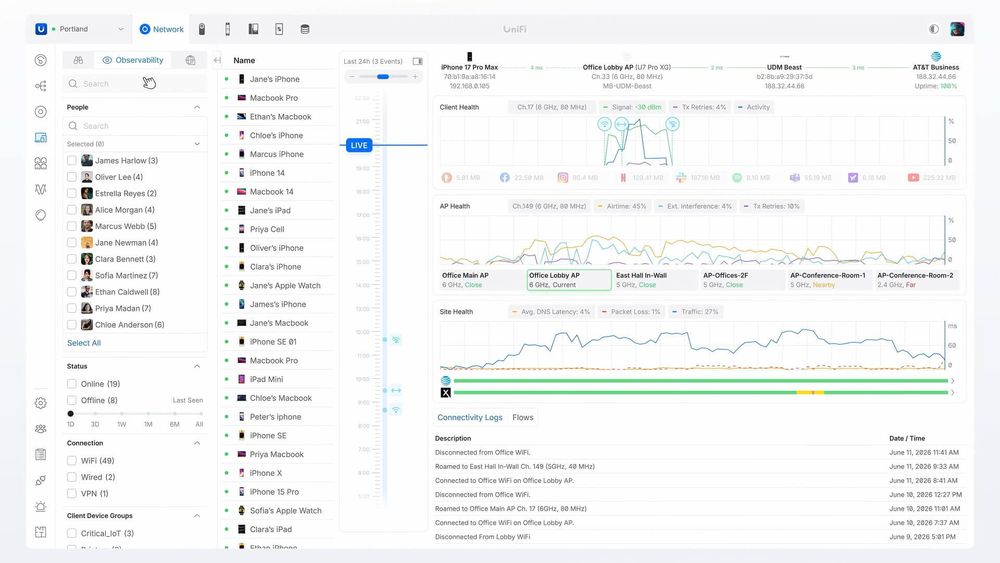Open Security shield icon in sidebar

[x=41, y=215]
